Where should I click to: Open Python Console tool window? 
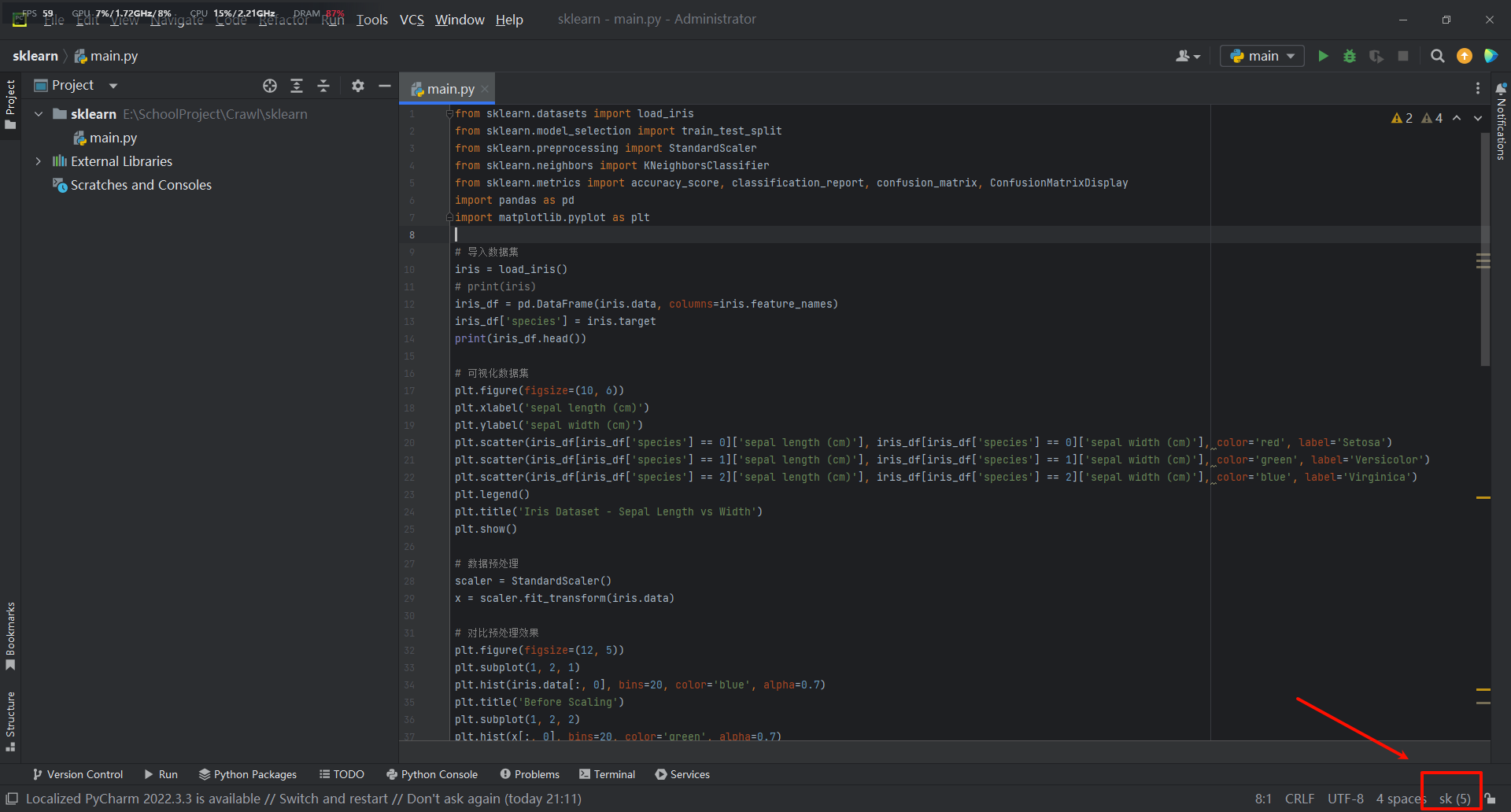[432, 774]
